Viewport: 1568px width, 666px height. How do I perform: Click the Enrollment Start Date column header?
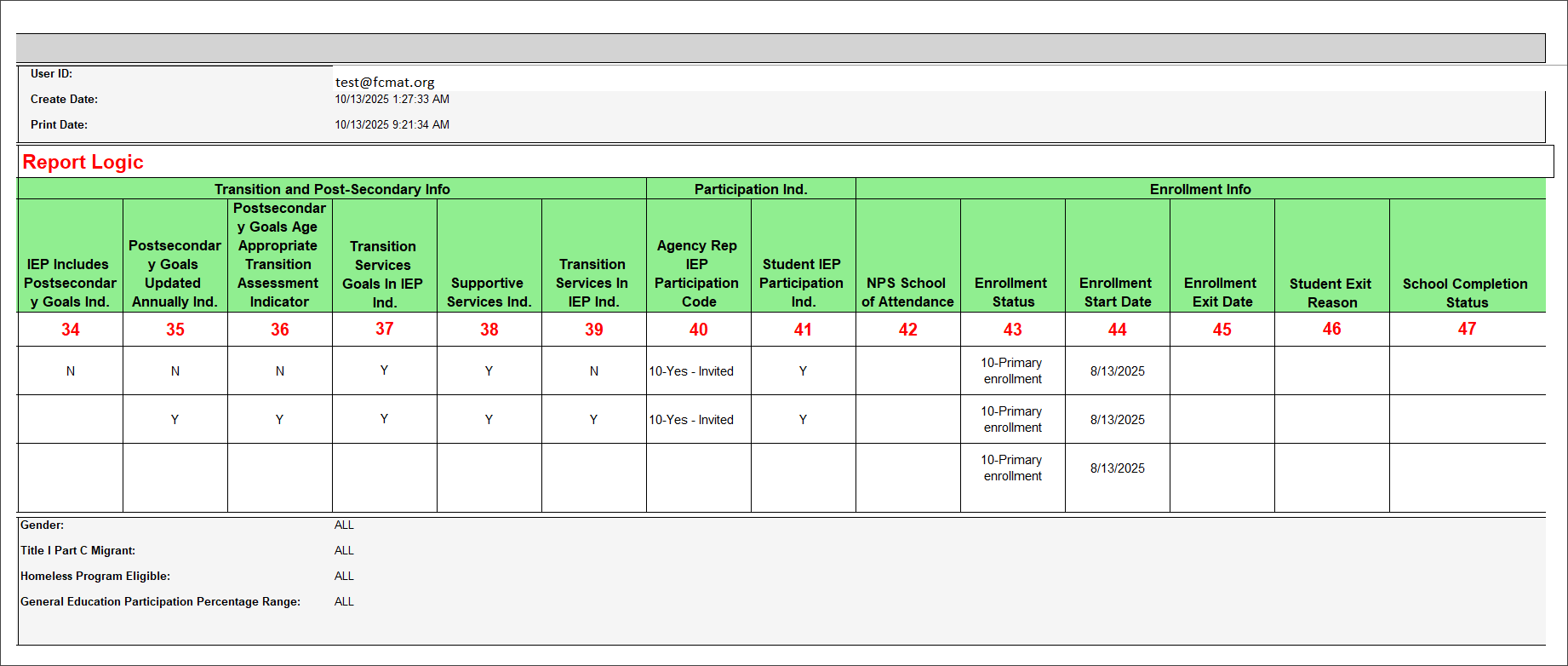[x=1117, y=292]
